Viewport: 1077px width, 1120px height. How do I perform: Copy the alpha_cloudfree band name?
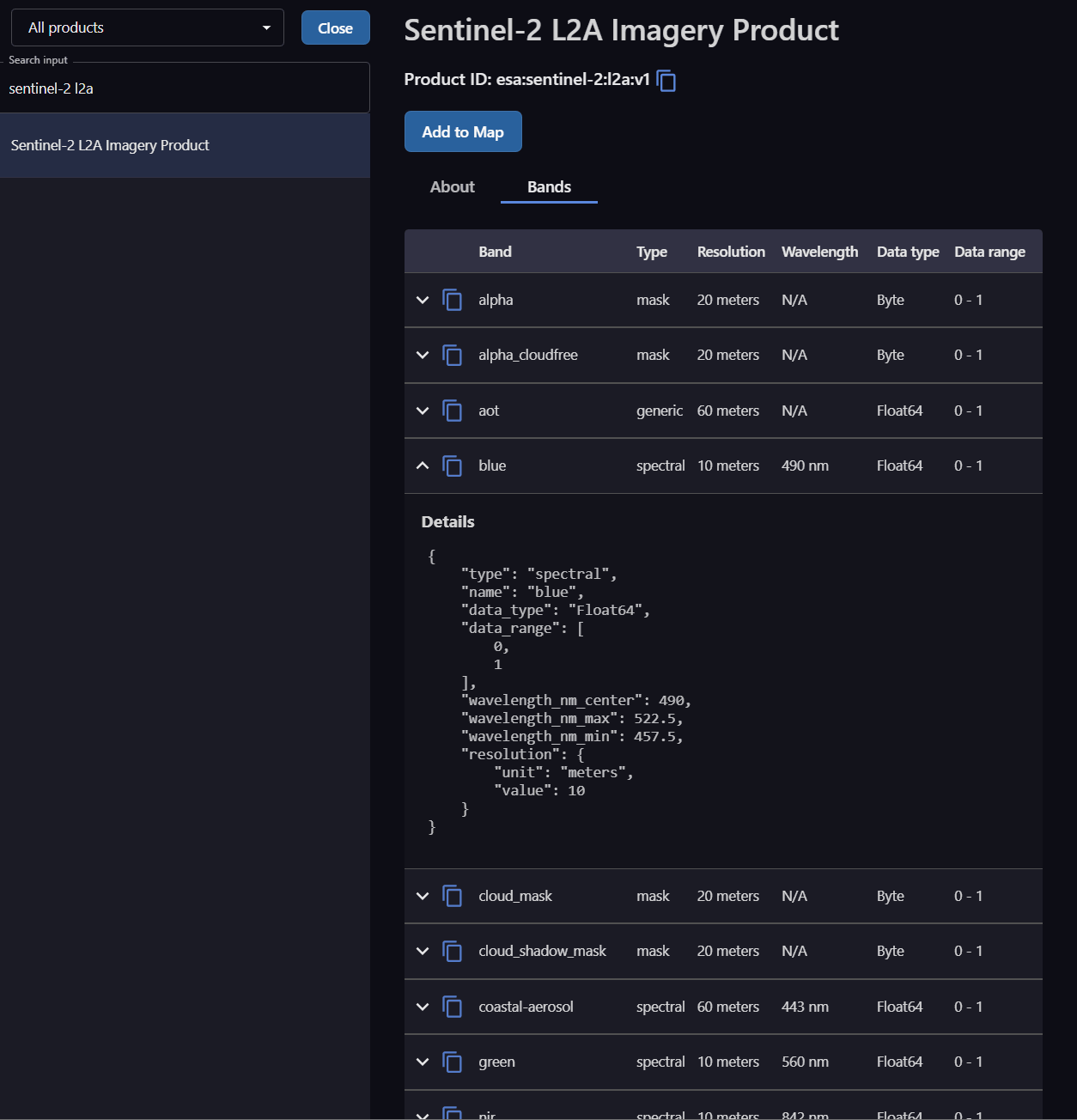[x=452, y=355]
